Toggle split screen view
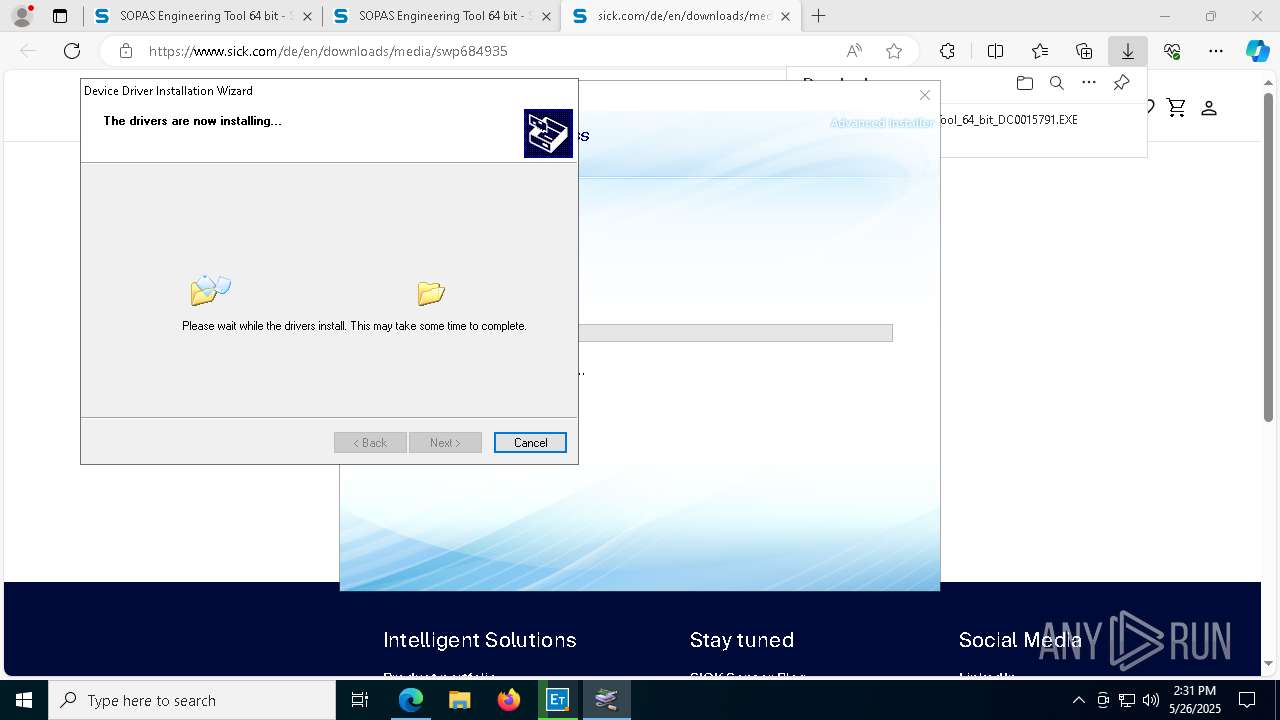 pyautogui.click(x=995, y=51)
